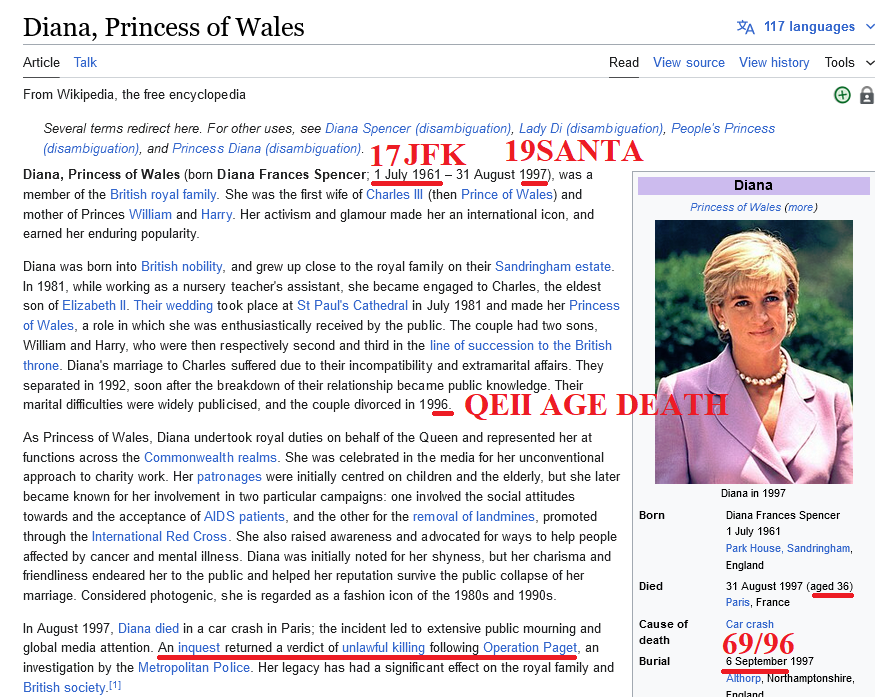
Task: Follow the Charles III link
Action: [x=387, y=195]
